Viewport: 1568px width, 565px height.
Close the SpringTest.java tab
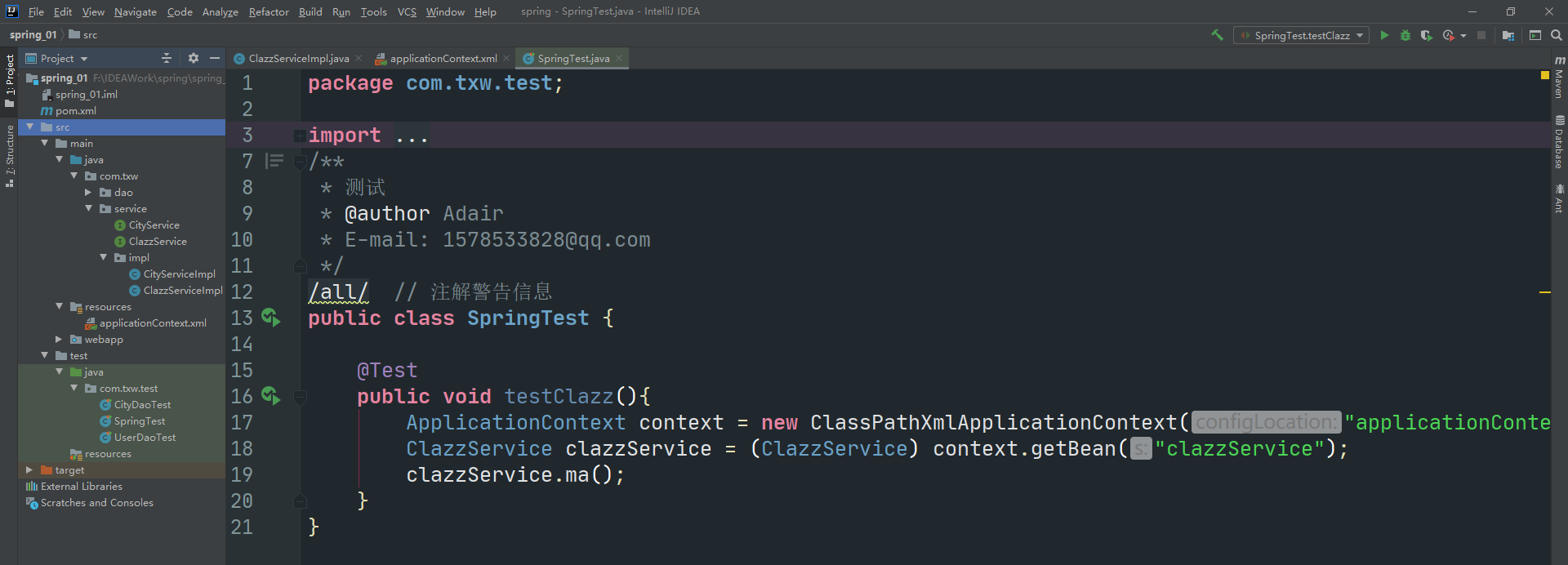click(x=619, y=58)
